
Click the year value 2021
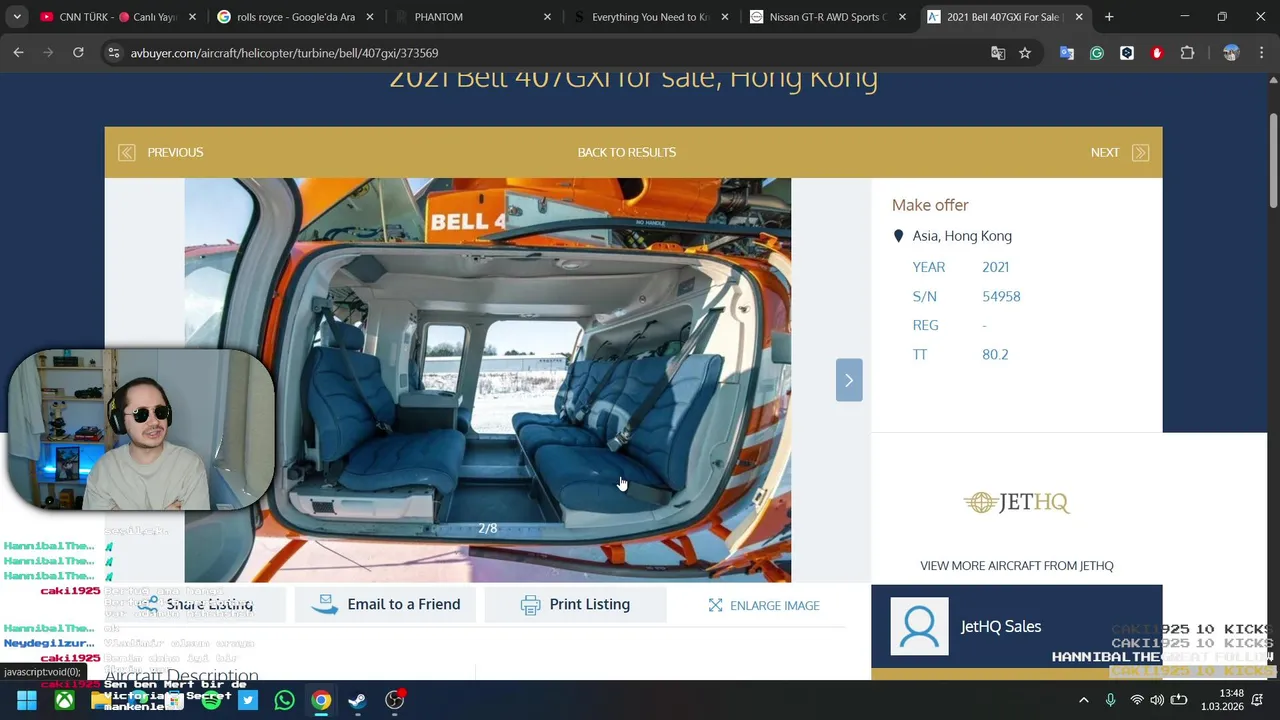pyautogui.click(x=995, y=267)
